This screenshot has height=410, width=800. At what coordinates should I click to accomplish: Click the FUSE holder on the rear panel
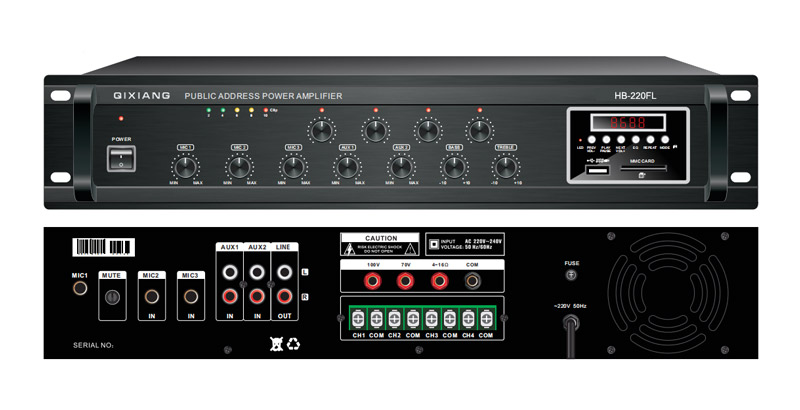click(572, 275)
